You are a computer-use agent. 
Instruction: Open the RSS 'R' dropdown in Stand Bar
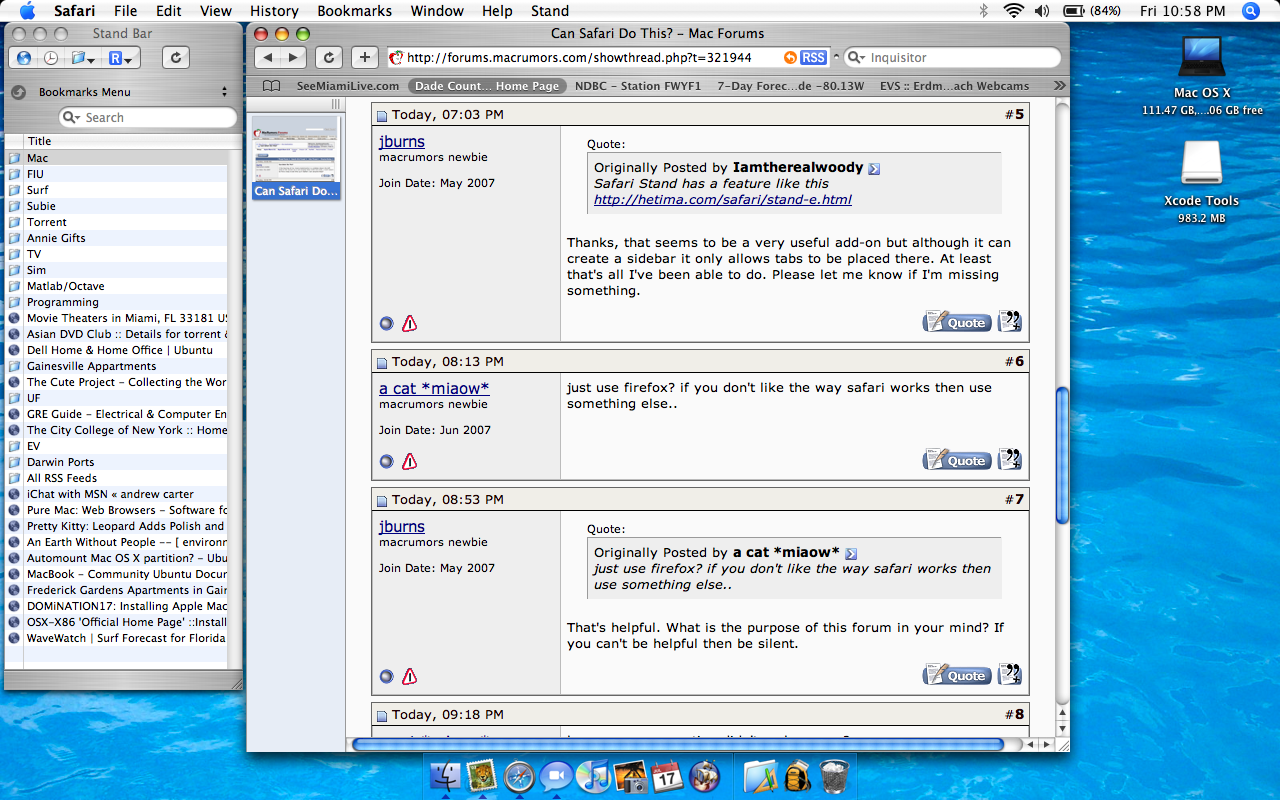click(x=120, y=58)
